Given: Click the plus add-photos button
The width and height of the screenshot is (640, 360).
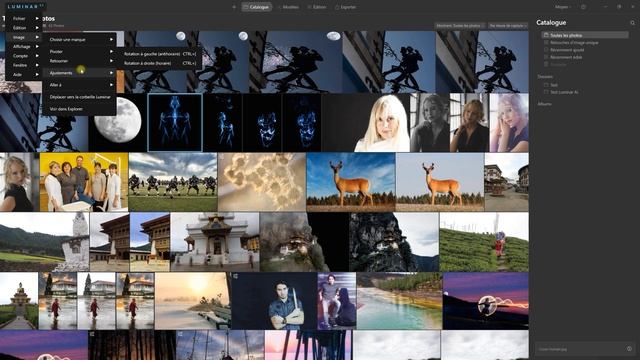Looking at the screenshot, I should 234,7.
